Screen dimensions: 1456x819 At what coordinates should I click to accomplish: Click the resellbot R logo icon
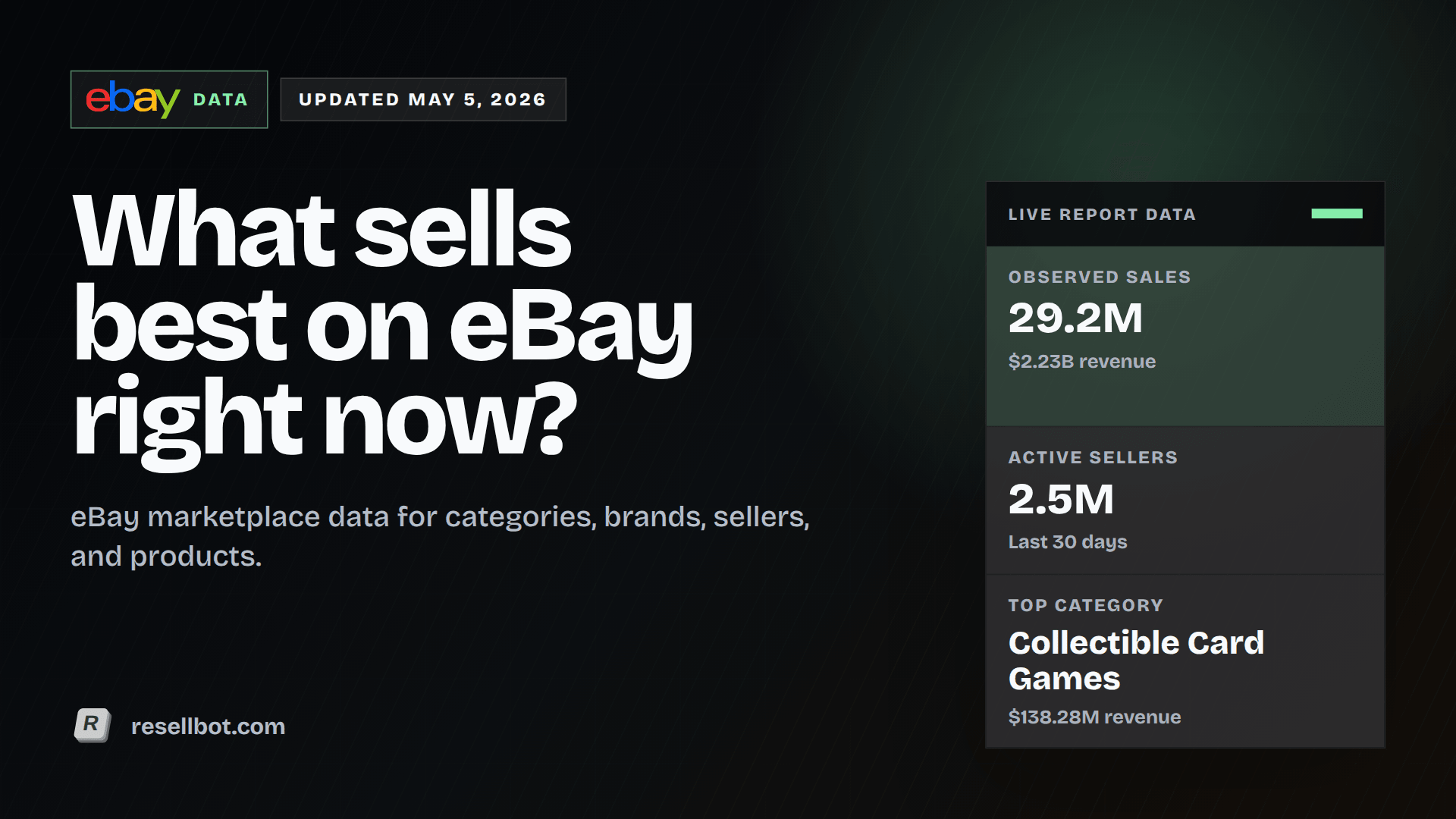click(x=93, y=726)
